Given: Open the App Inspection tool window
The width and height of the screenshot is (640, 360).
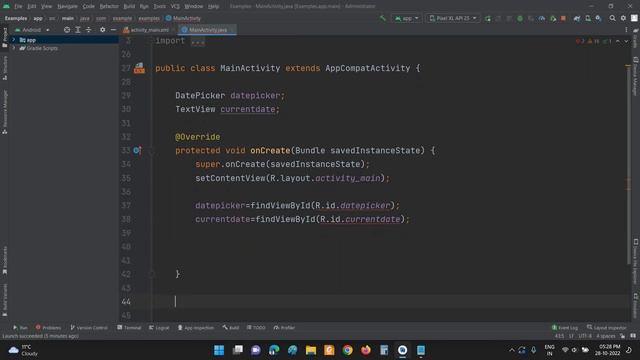Looking at the screenshot, I should pyautogui.click(x=196, y=327).
